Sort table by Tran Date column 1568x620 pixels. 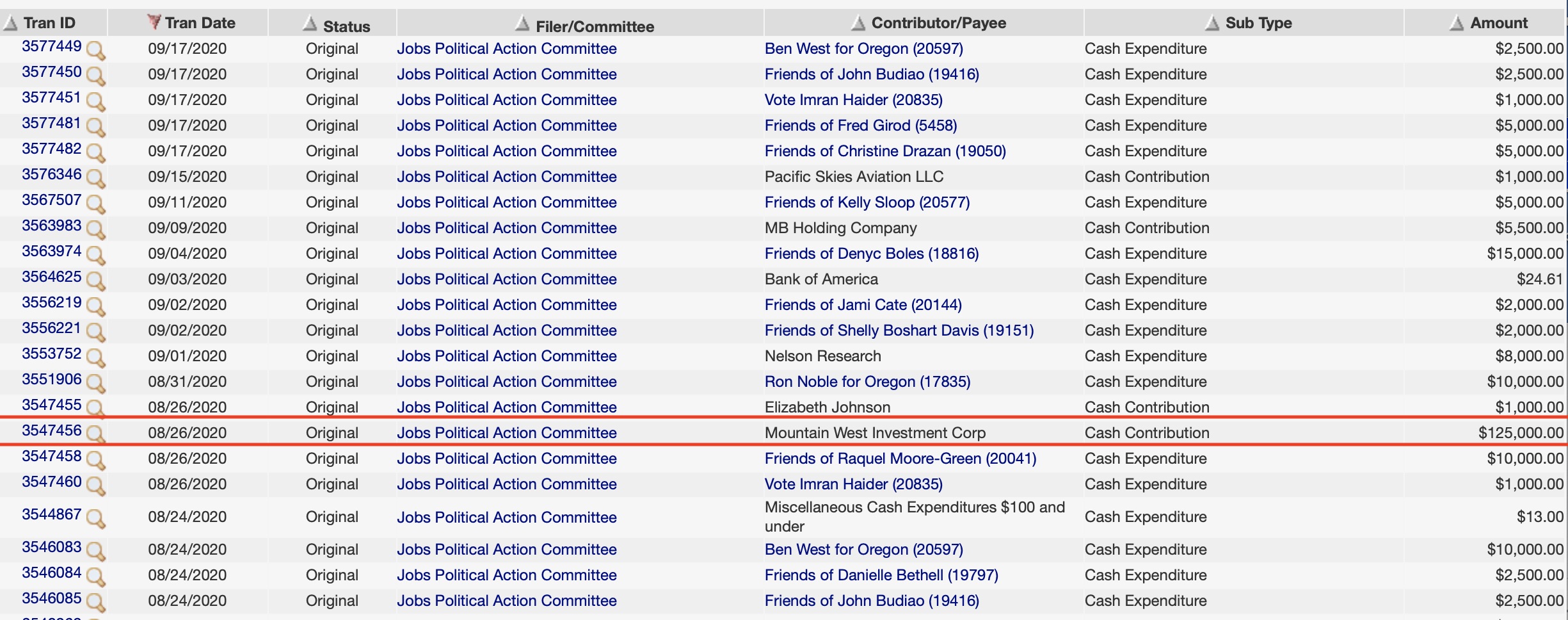pos(199,23)
